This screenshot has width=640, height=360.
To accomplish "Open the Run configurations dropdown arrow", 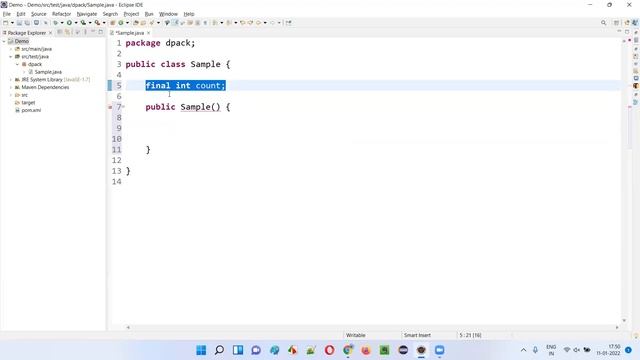I will click(76, 23).
